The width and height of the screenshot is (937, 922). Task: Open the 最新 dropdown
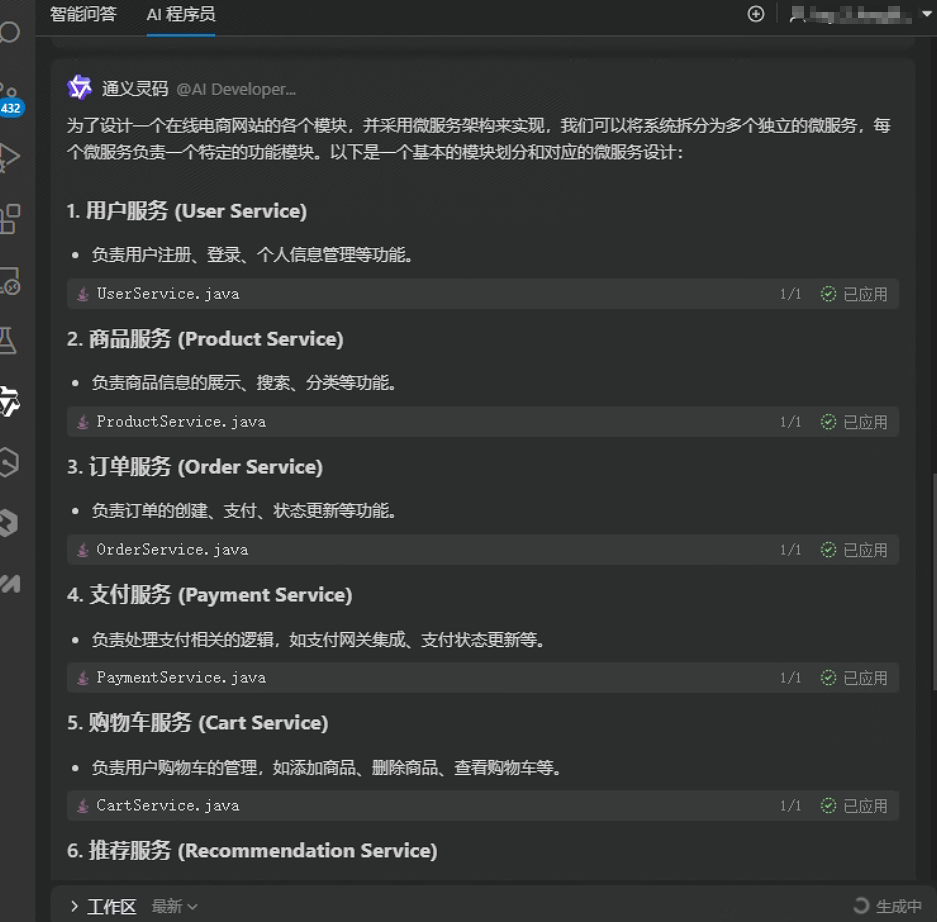point(174,906)
